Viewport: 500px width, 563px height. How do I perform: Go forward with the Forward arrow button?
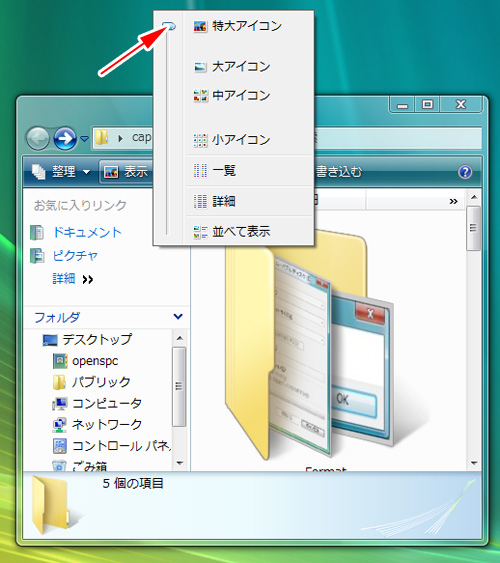tap(65, 138)
